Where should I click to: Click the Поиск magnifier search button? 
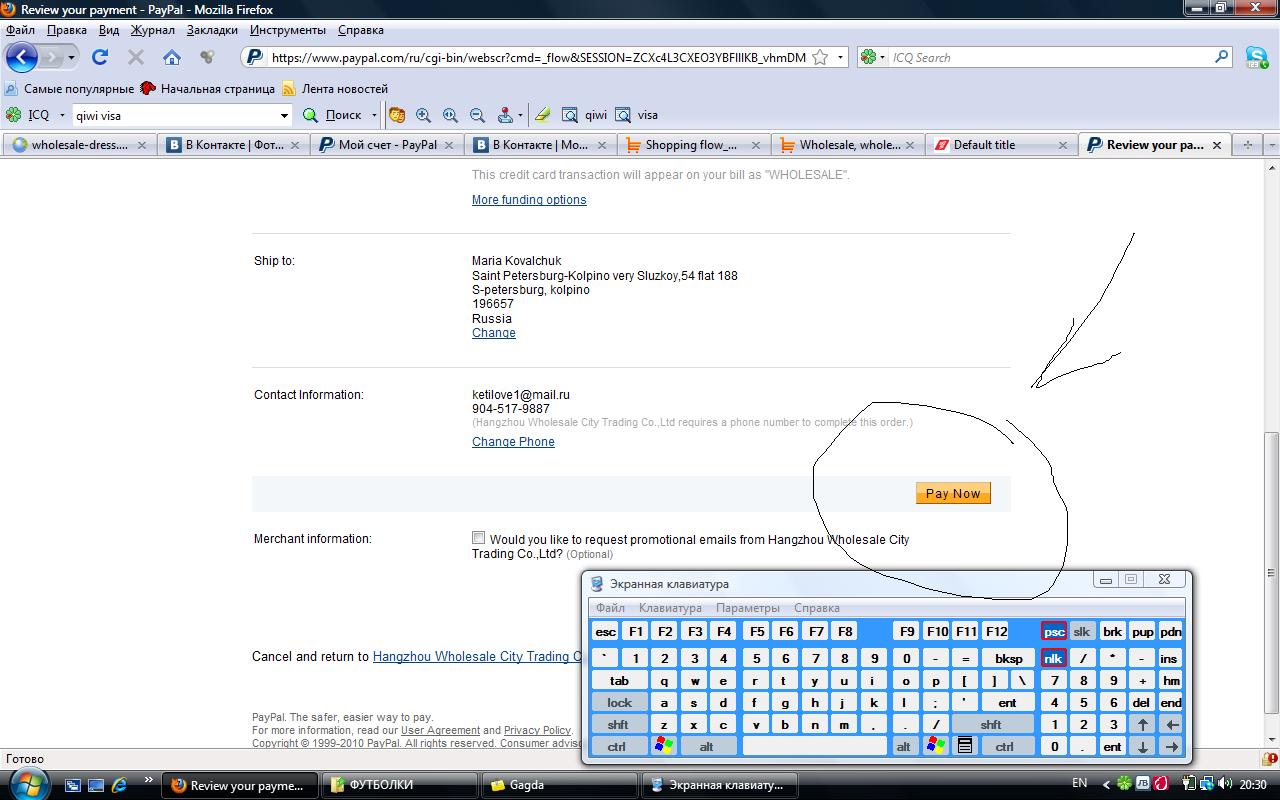(332, 115)
